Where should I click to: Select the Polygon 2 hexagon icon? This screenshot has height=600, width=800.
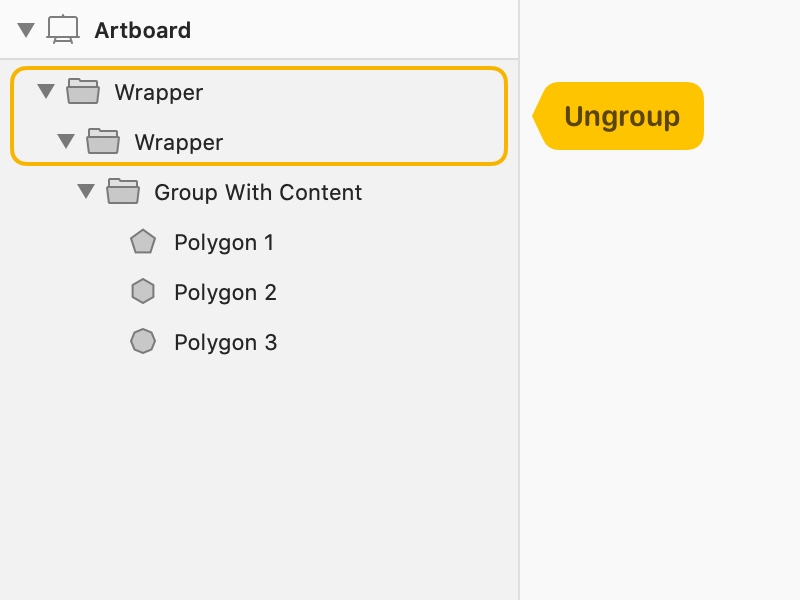point(143,291)
